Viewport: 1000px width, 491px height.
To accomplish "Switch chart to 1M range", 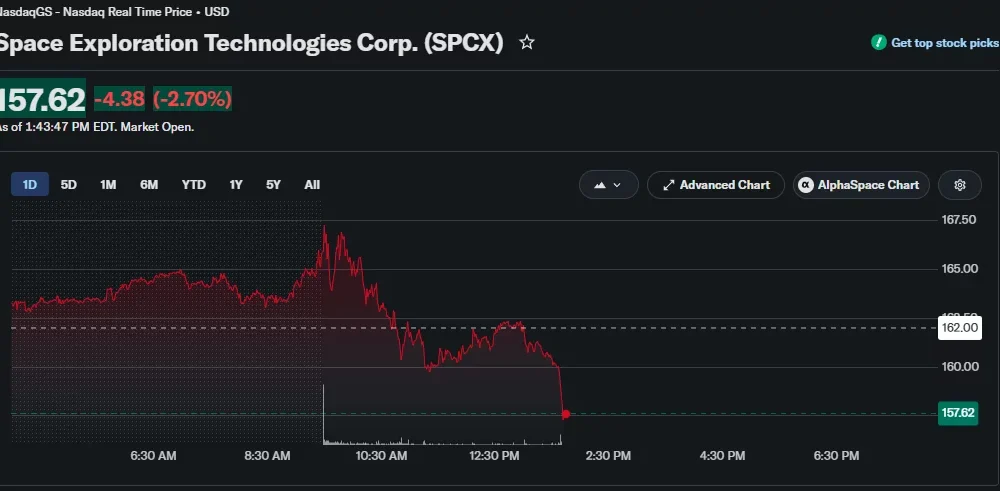I will pos(108,185).
